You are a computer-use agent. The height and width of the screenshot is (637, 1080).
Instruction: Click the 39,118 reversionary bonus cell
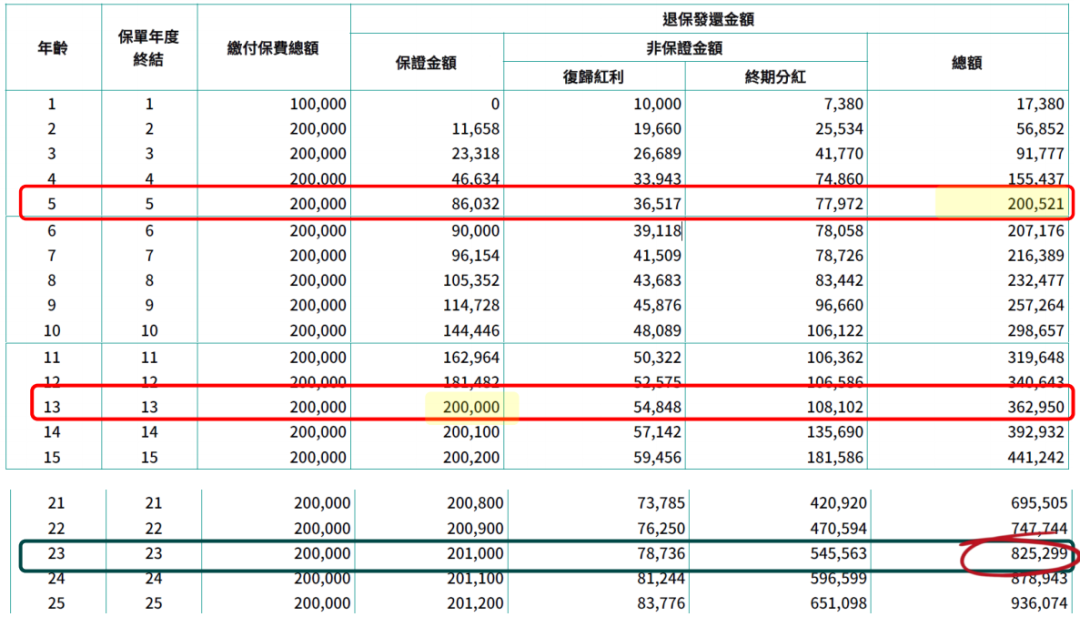click(657, 231)
